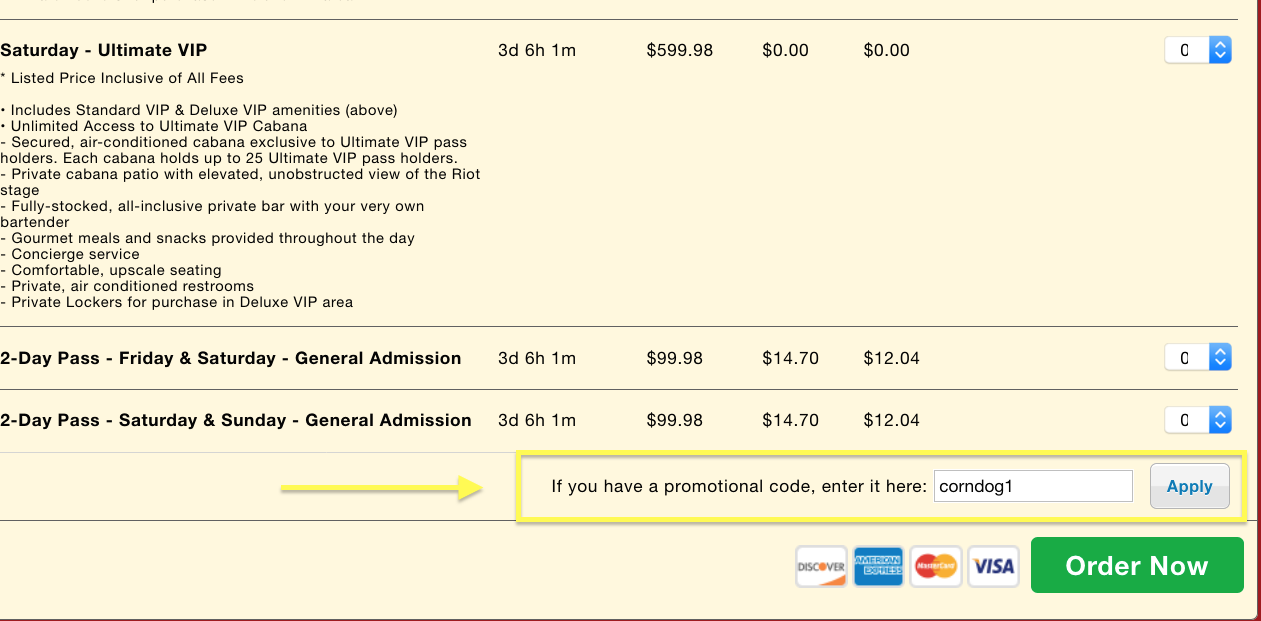Click the promotional code prompt label
Image resolution: width=1261 pixels, height=621 pixels.
(739, 487)
